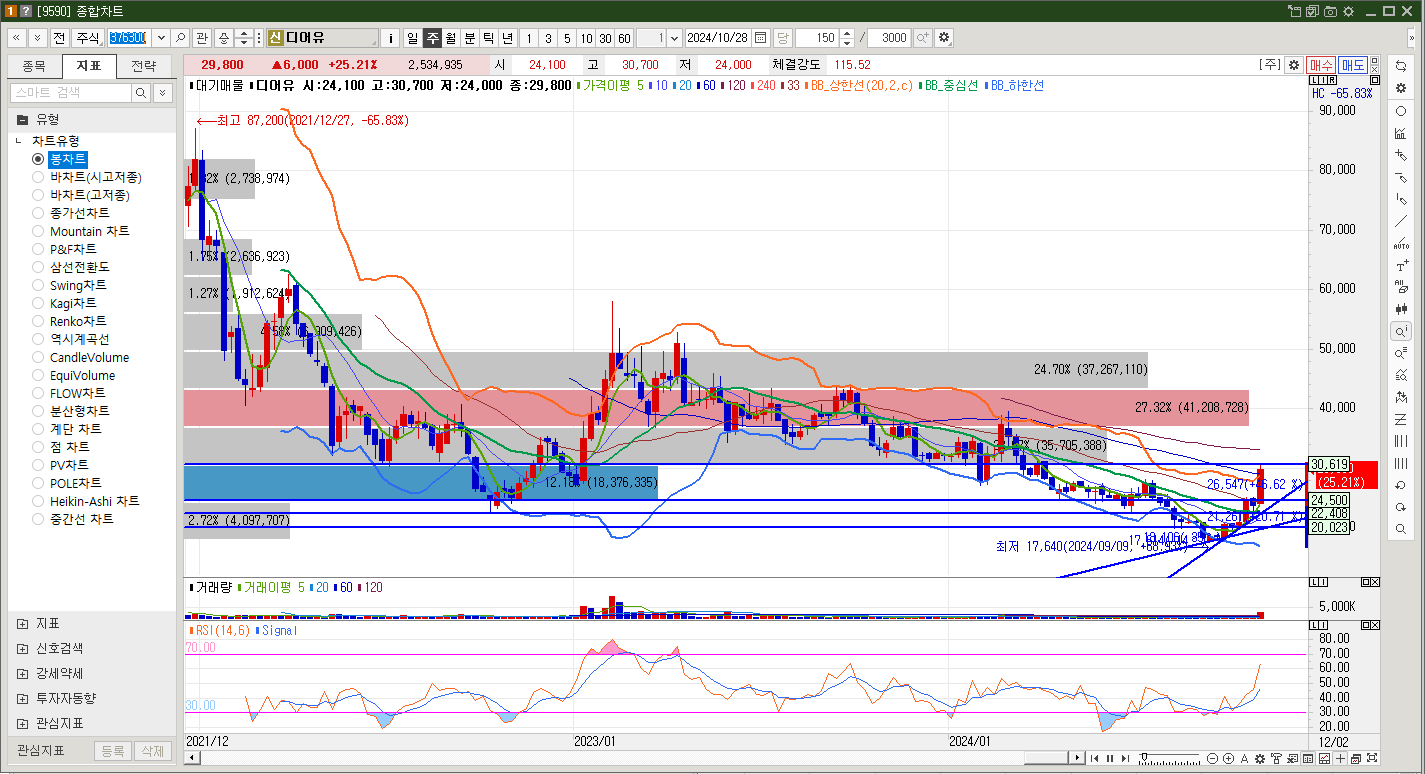Click the chart-header gear next to [주]
Image resolution: width=1425 pixels, height=774 pixels.
[x=1294, y=64]
